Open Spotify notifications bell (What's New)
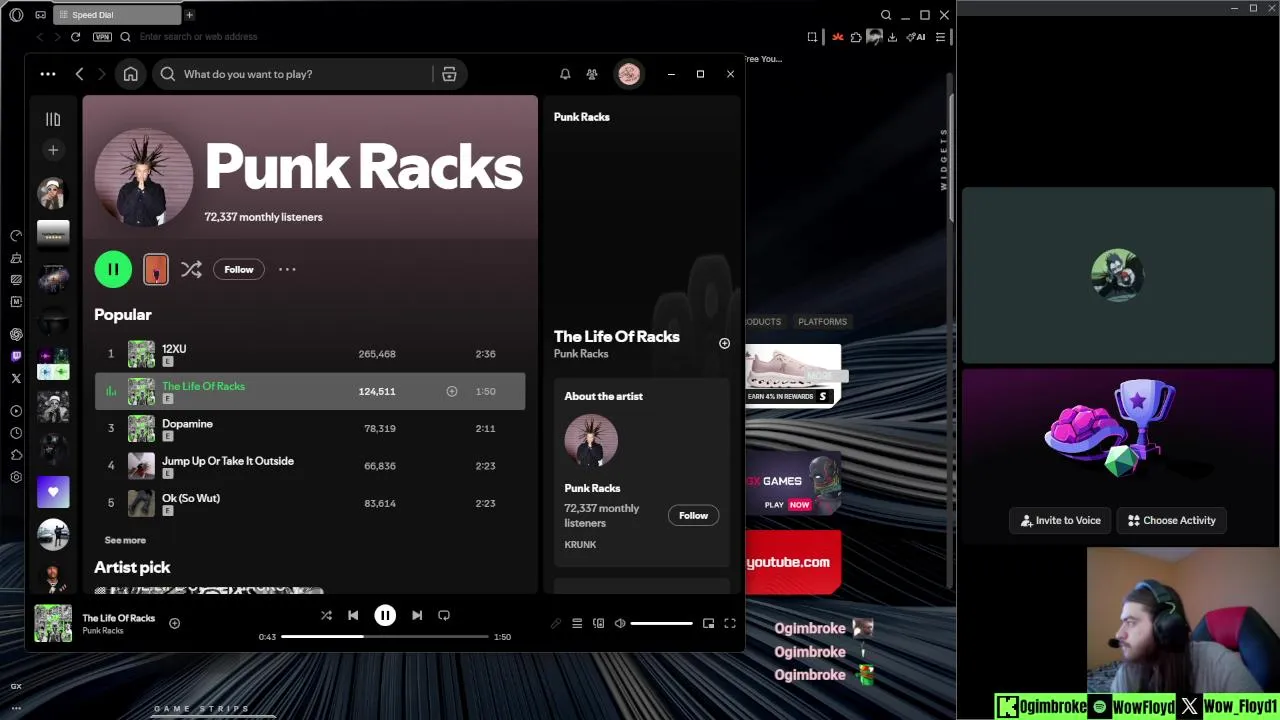 (565, 74)
